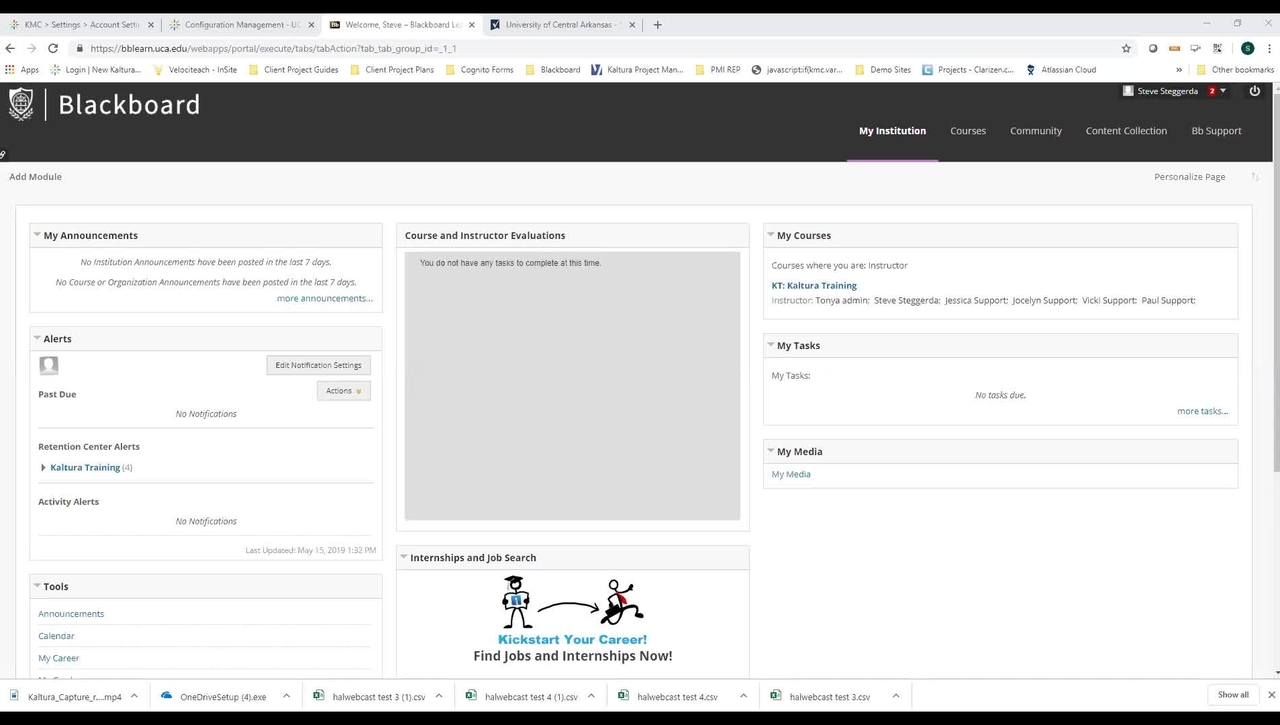Viewport: 1280px width, 725px height.
Task: Collapse the Tools module
Action: 37,586
